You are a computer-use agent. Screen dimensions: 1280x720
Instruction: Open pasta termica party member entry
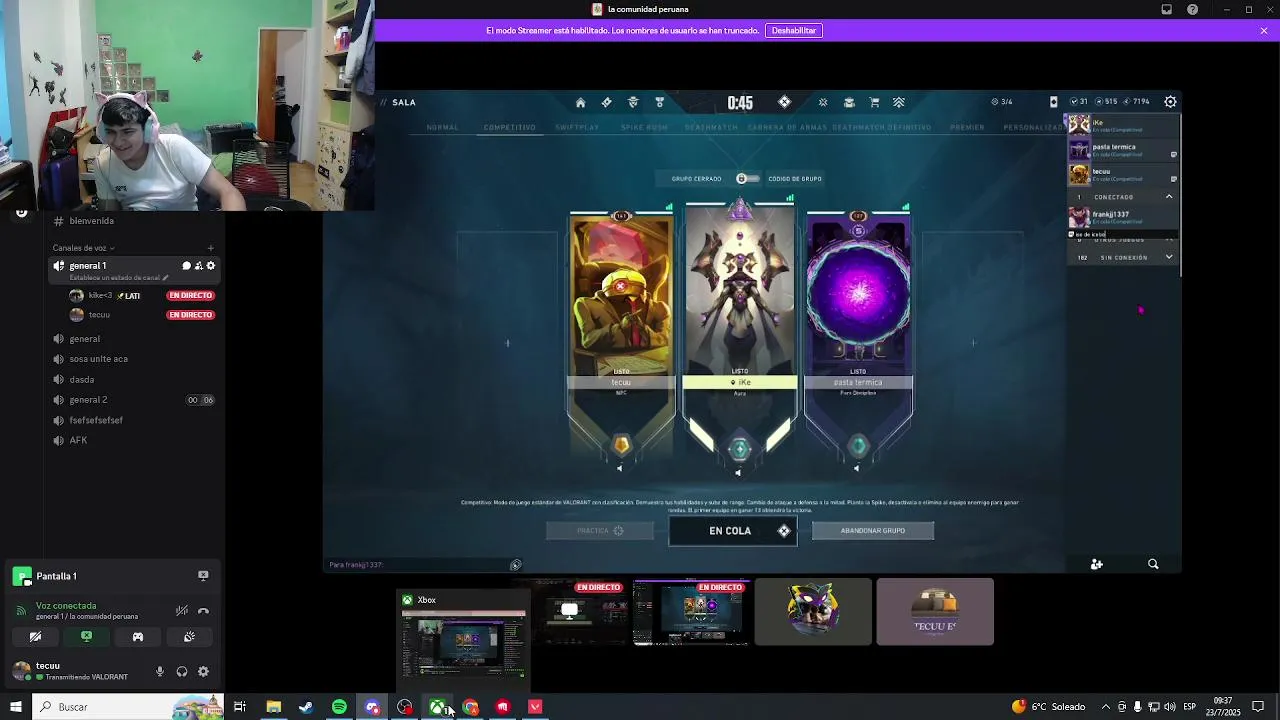[1124, 150]
